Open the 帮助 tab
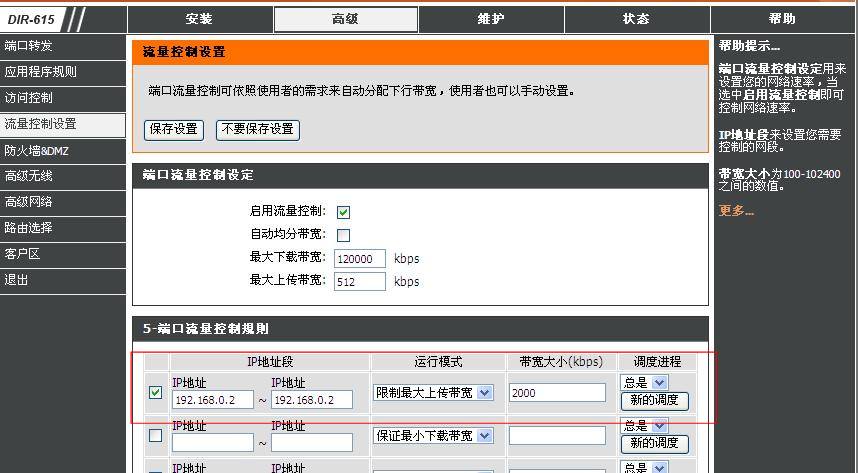The image size is (858, 473). tap(782, 19)
